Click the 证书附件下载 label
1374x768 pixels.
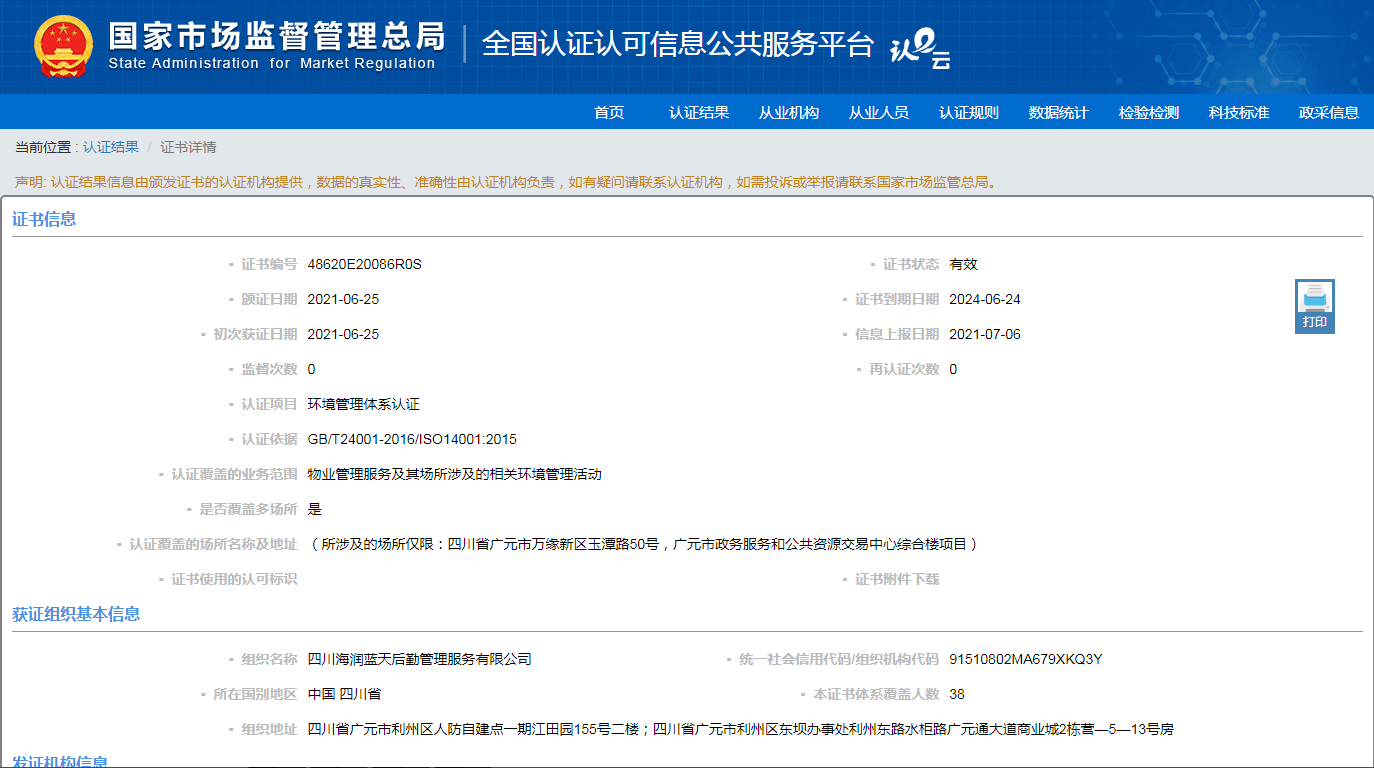897,579
